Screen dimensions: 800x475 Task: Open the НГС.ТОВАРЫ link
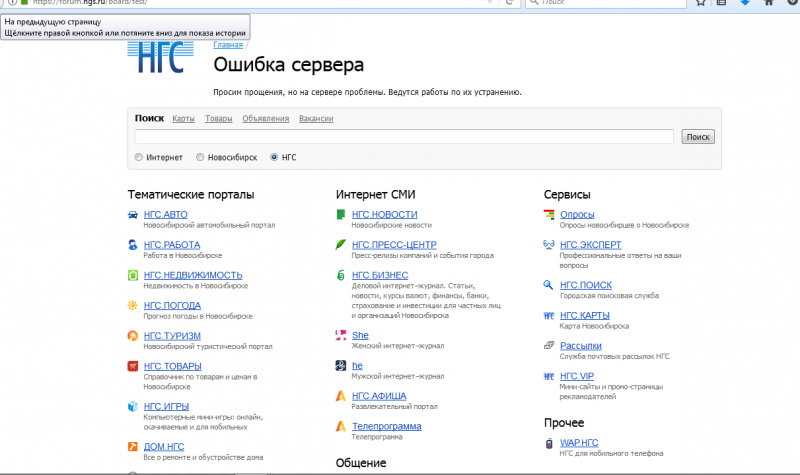click(172, 366)
